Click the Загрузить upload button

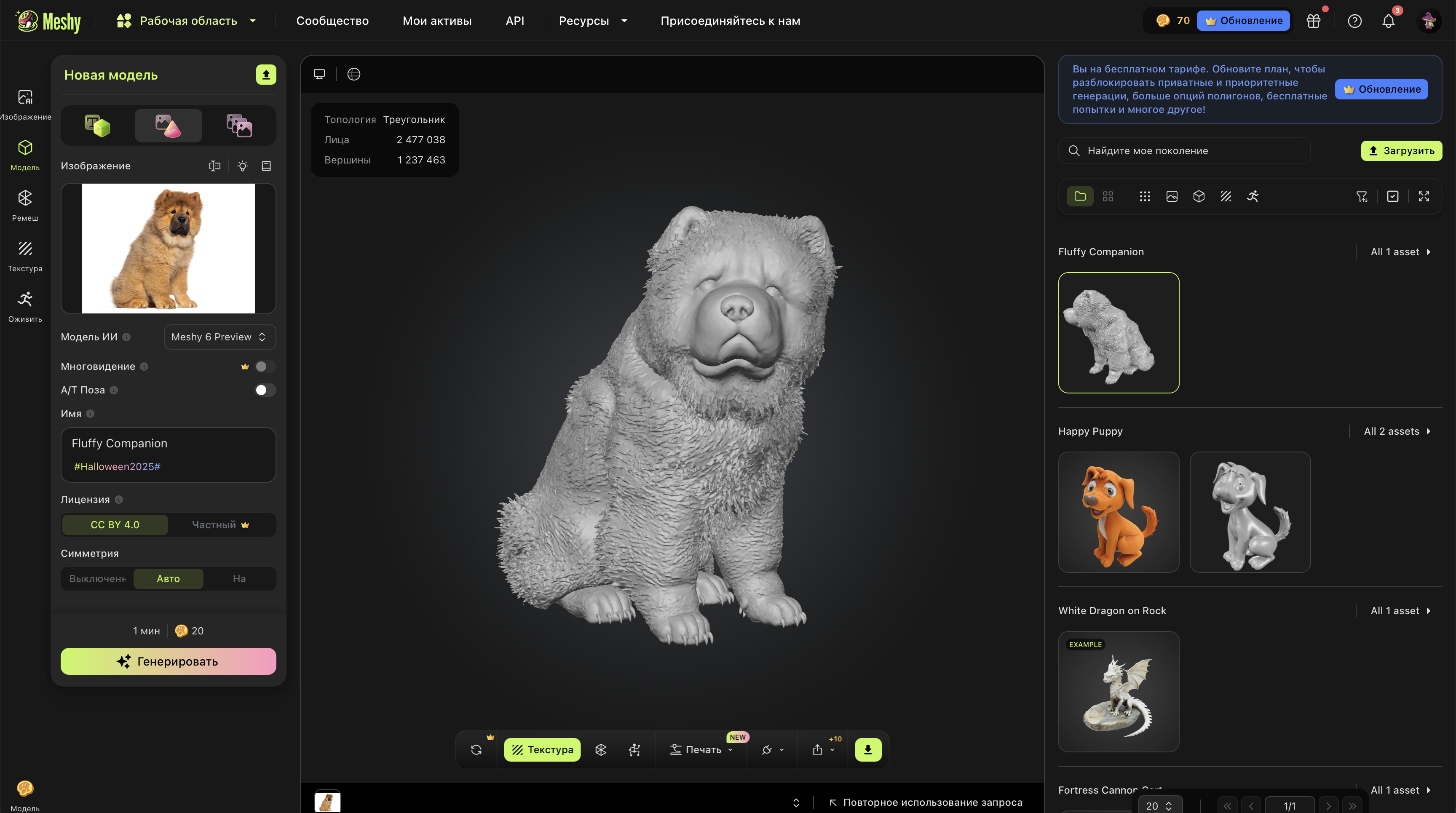(1401, 150)
